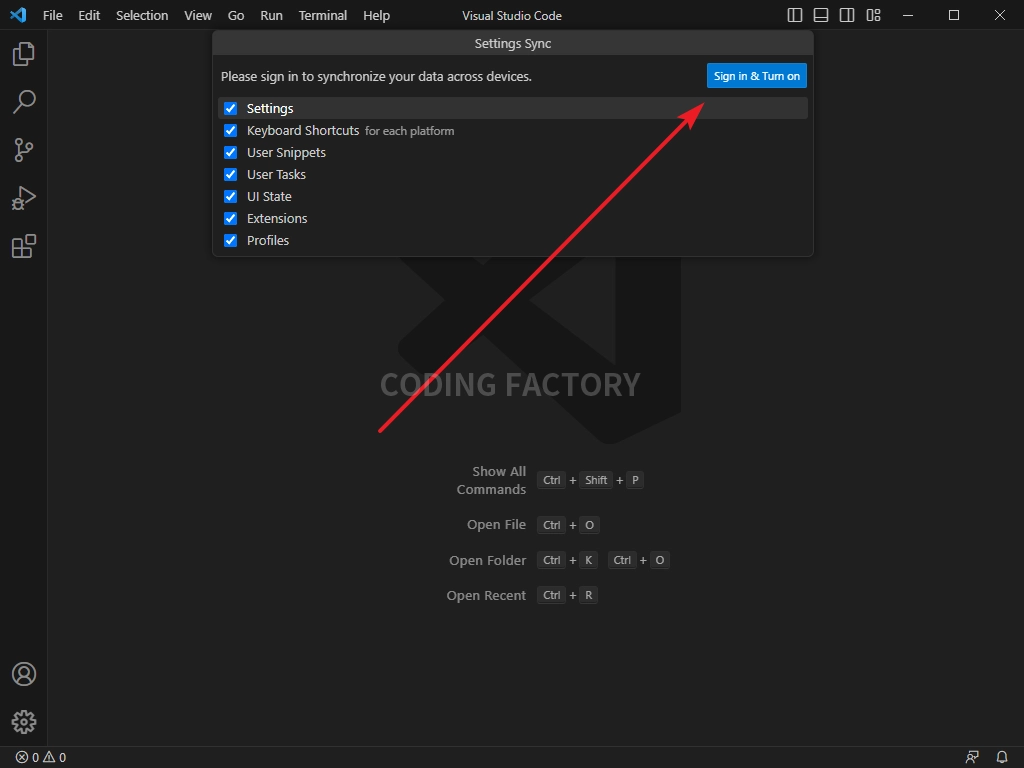Image resolution: width=1024 pixels, height=768 pixels.
Task: Open the Edit menu
Action: pyautogui.click(x=89, y=15)
